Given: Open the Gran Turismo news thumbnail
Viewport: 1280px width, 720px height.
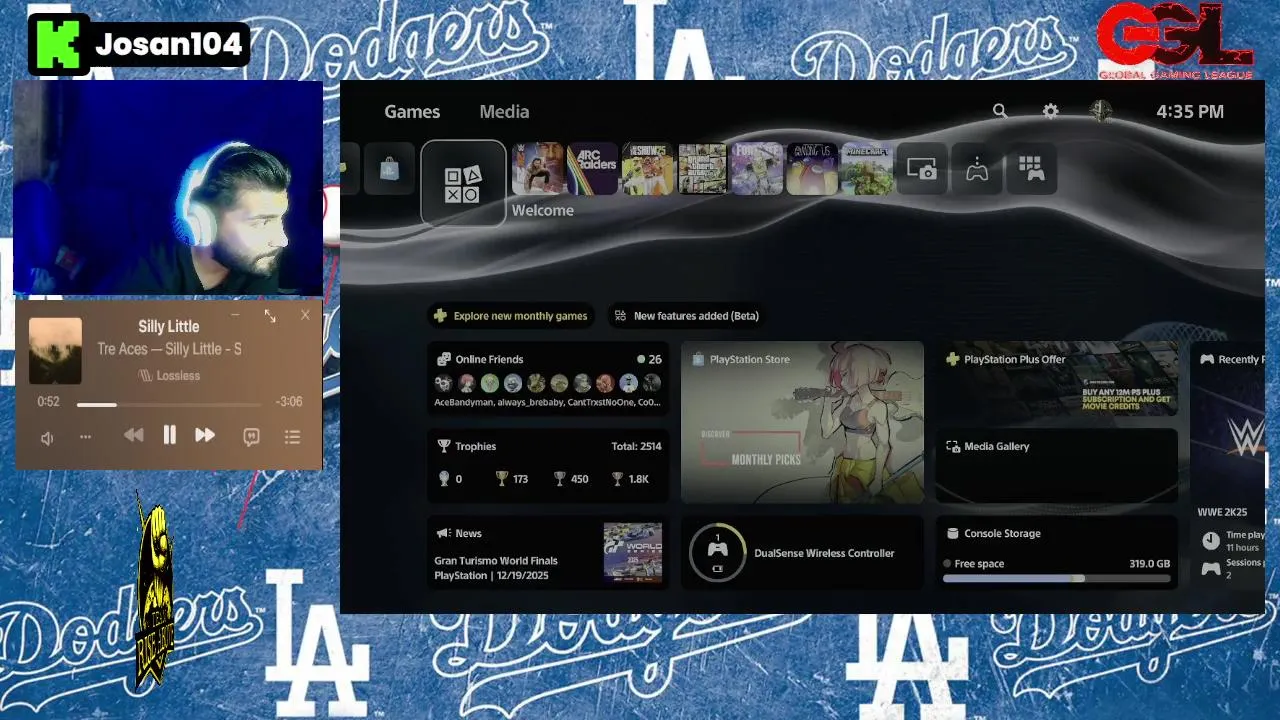Looking at the screenshot, I should coord(633,552).
